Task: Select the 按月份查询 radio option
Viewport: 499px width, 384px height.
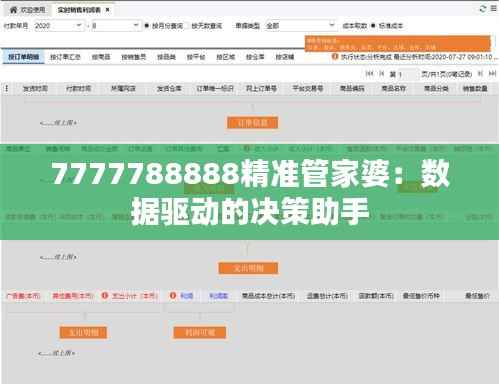Action: coord(147,26)
